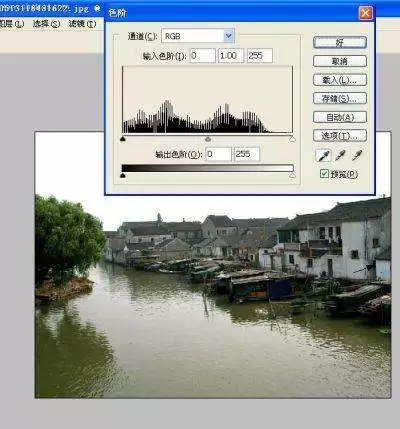This screenshot has width=400, height=429.
Task: Click the input highlight white triangle
Action: pos(292,139)
